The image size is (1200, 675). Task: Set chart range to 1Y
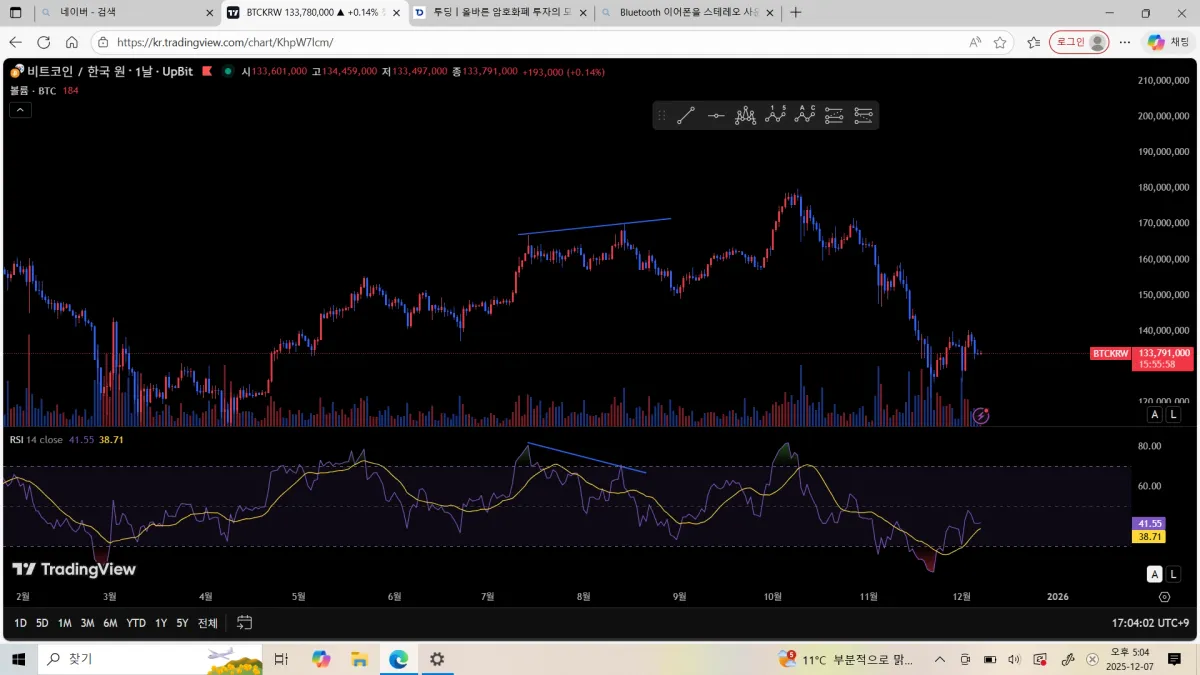[161, 623]
